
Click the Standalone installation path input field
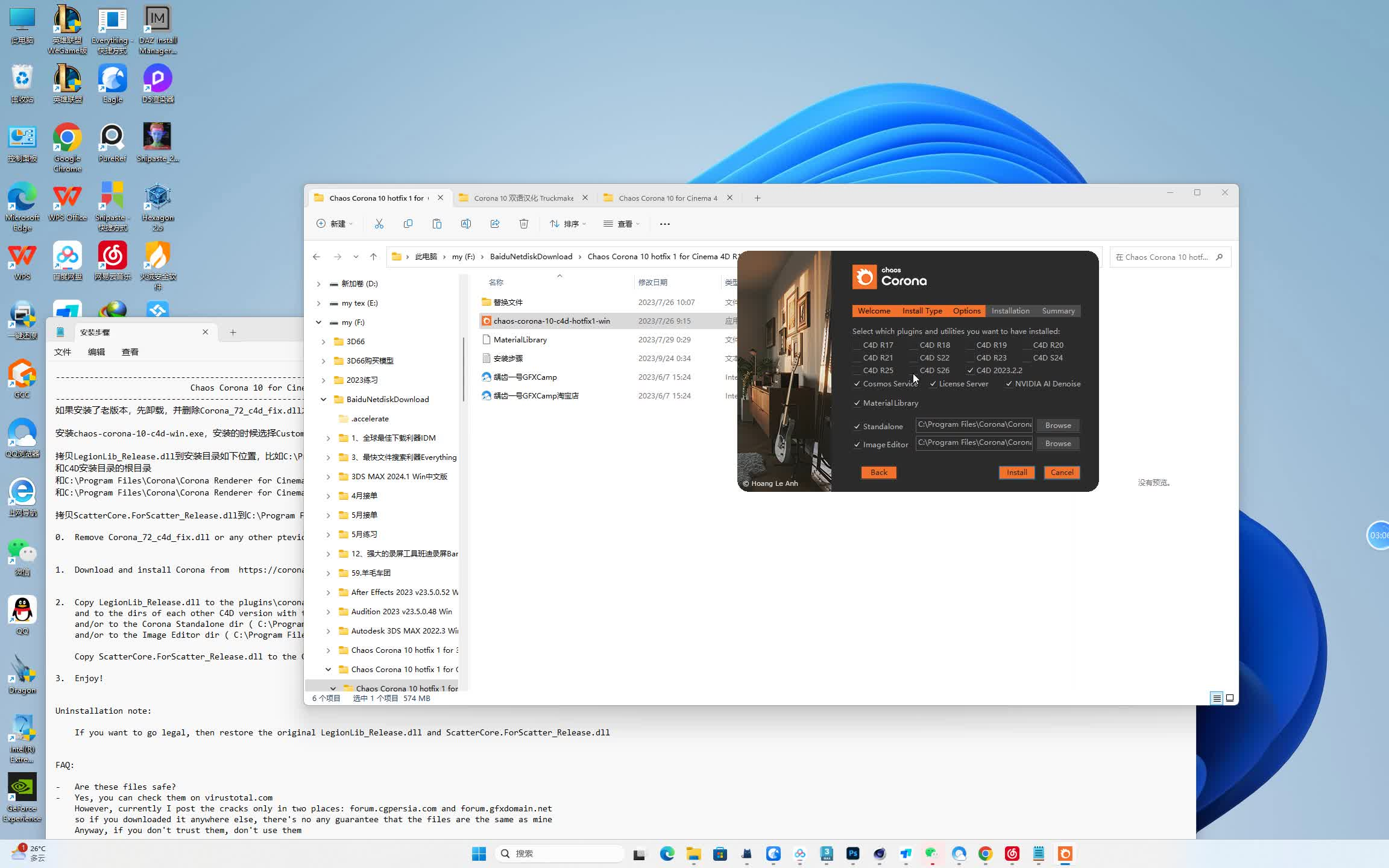coord(974,424)
